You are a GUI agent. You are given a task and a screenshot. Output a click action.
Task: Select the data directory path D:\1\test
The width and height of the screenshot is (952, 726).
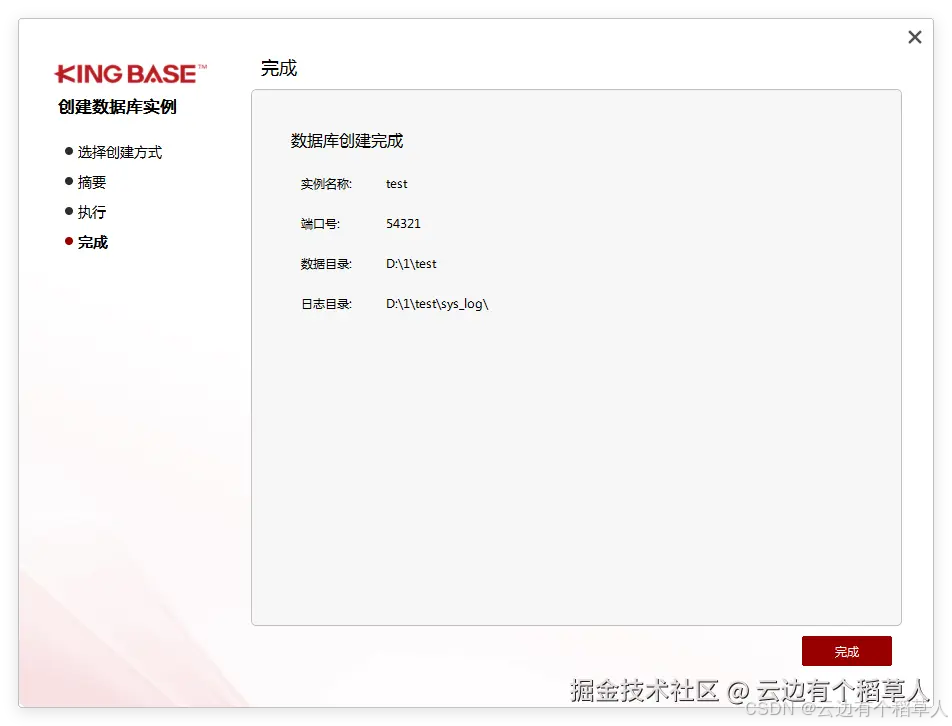coord(412,263)
